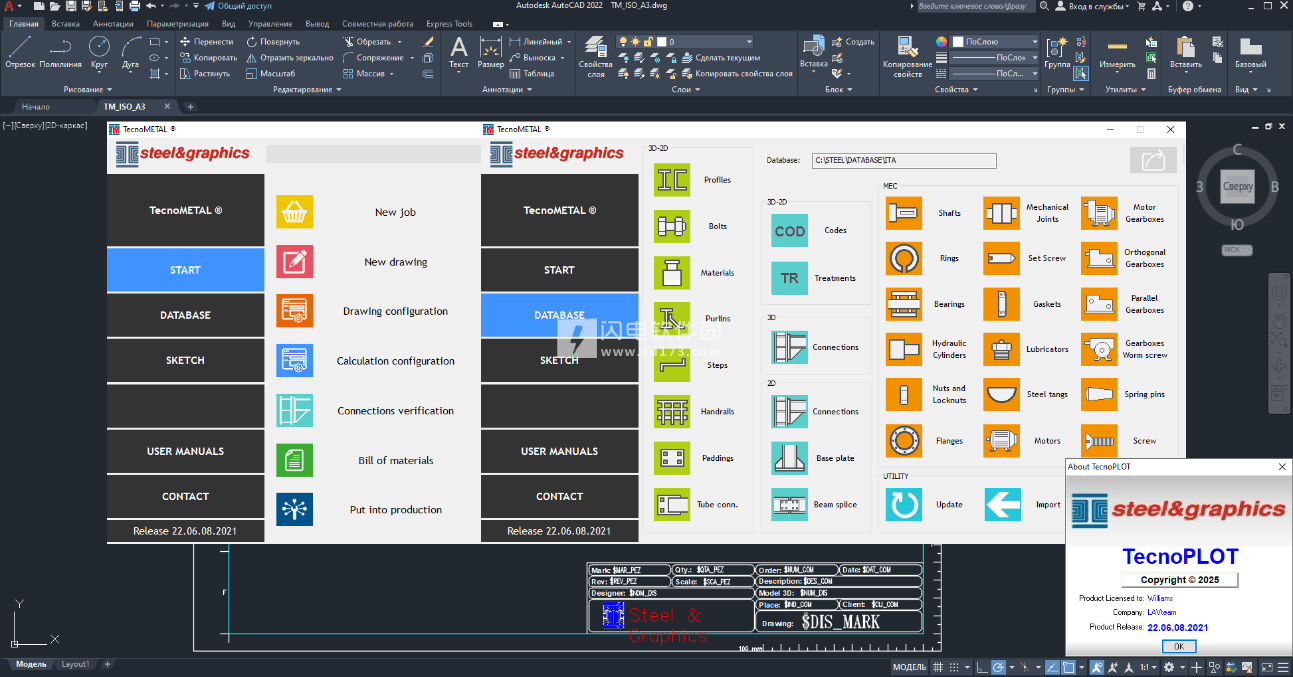Click OK in About TecnoPLOT dialog
The height and width of the screenshot is (677, 1293).
pos(1177,646)
